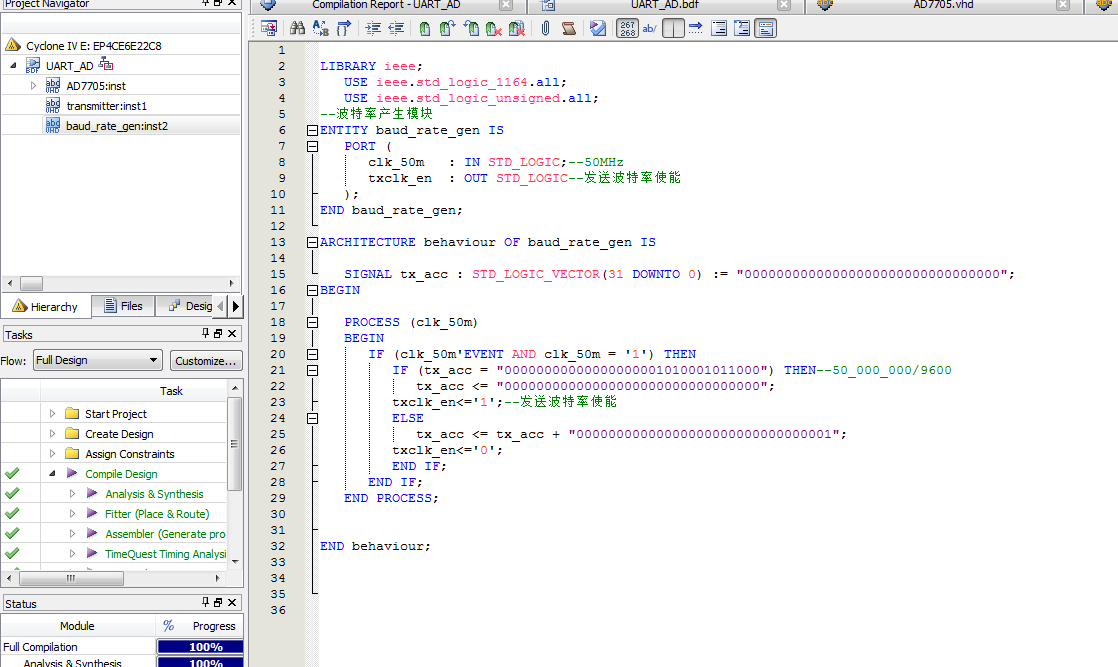This screenshot has height=667, width=1118.
Task: Expand the AD7705:inst hierarchy node
Action: [x=34, y=86]
